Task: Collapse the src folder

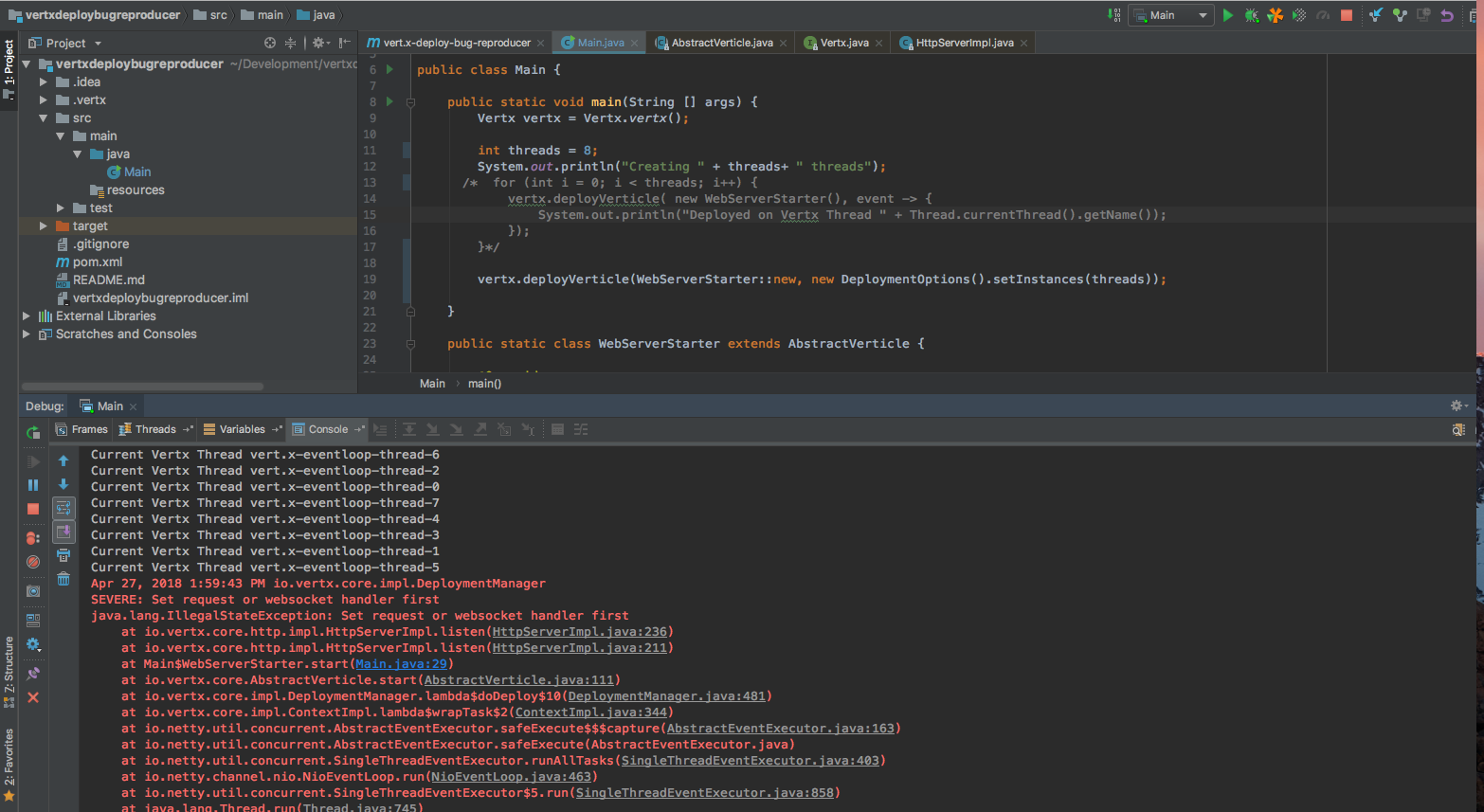Action: (44, 117)
